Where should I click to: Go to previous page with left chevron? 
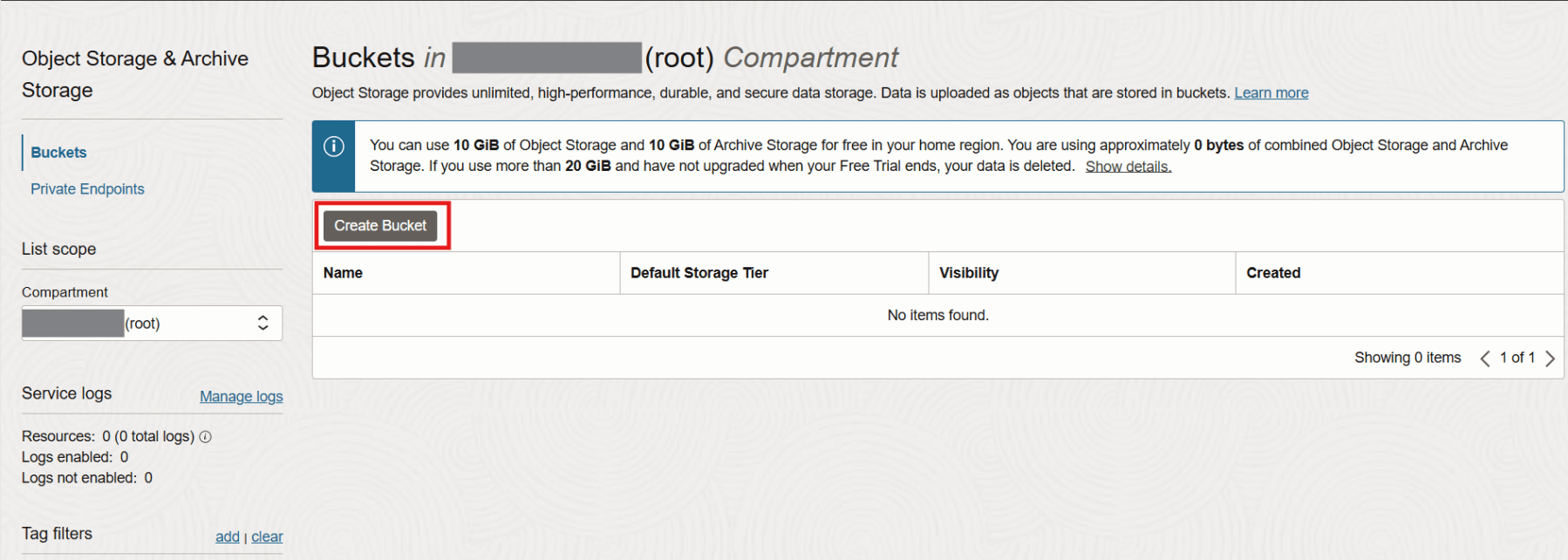coord(1485,359)
